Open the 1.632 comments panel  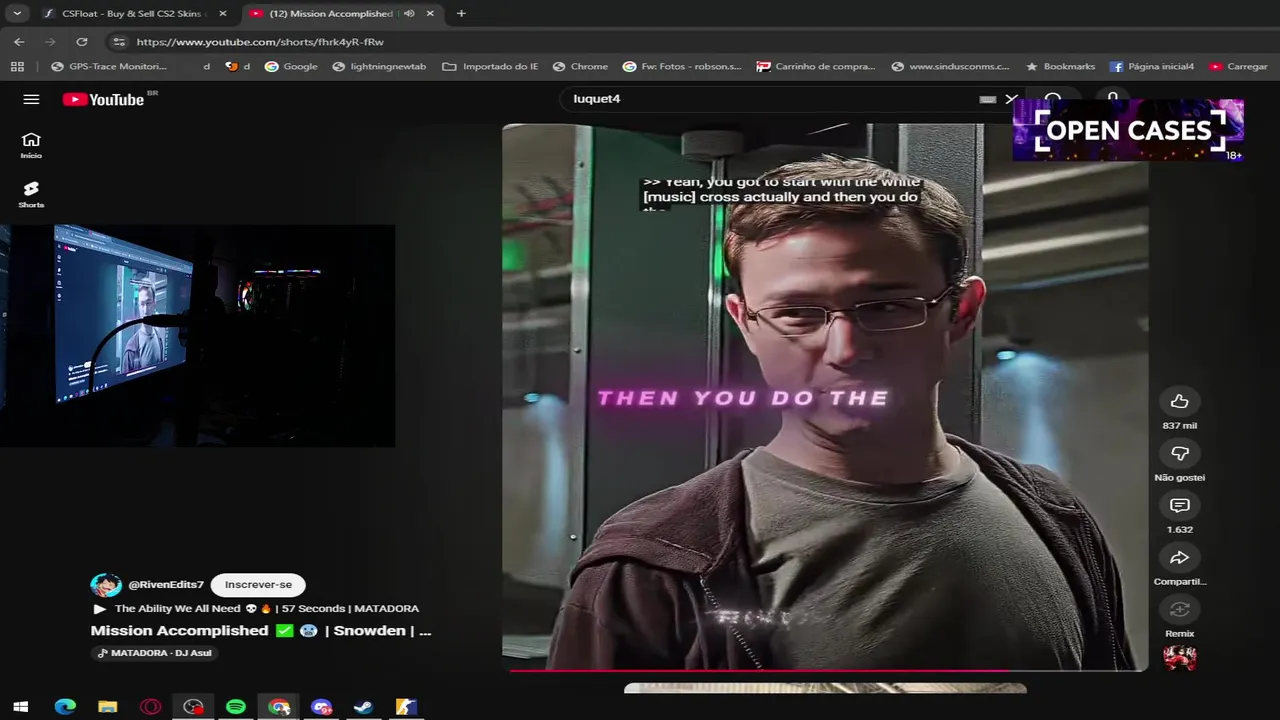pyautogui.click(x=1180, y=505)
